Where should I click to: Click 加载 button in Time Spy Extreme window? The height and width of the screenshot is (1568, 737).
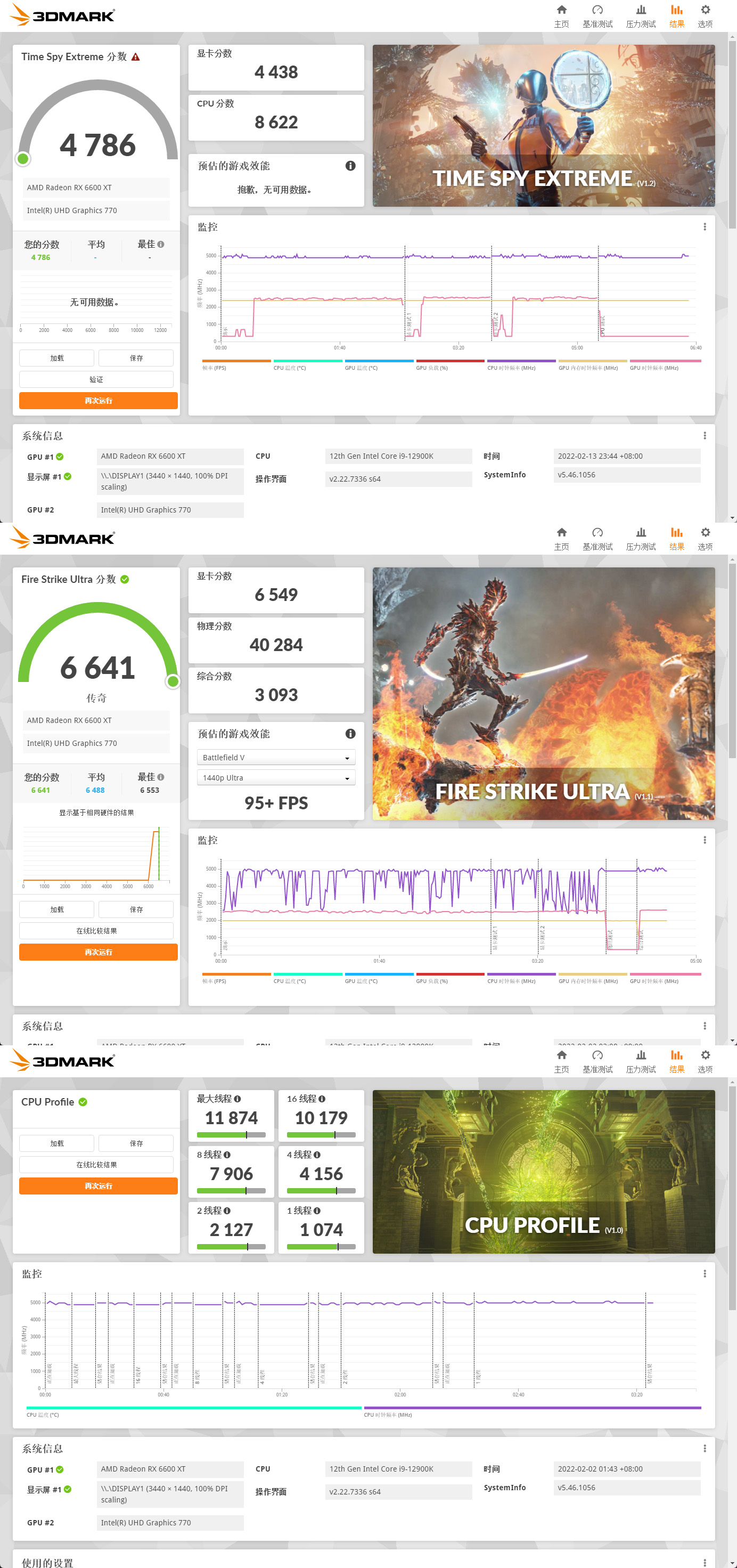point(56,358)
